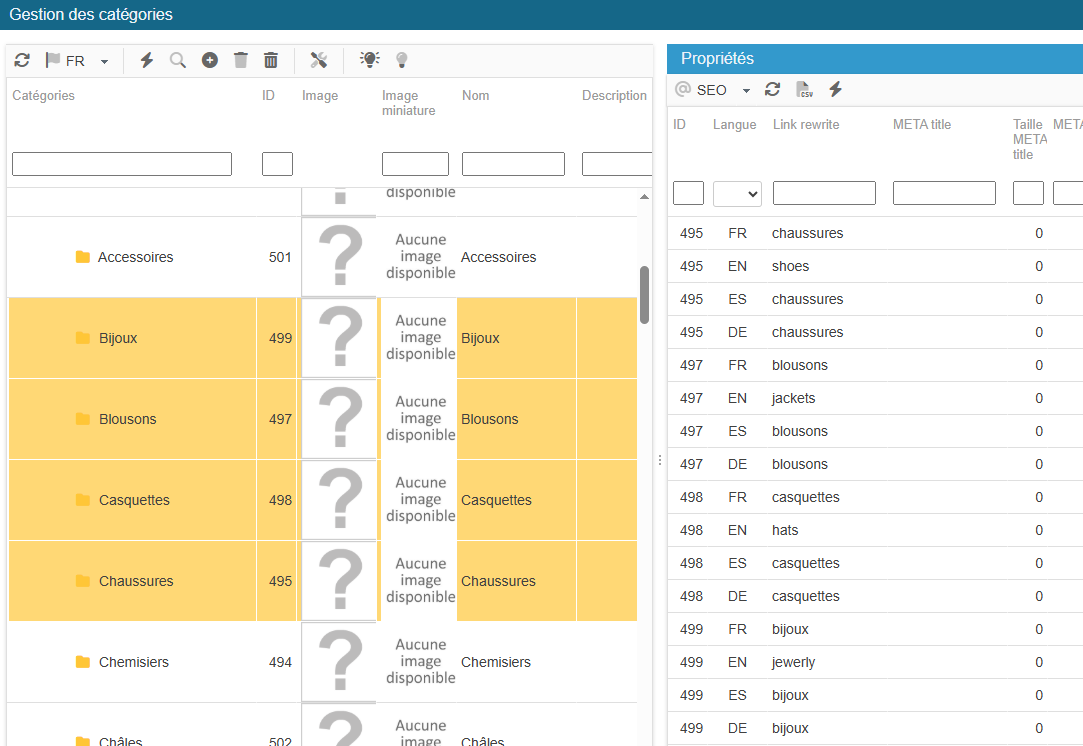
Task: Click the Accessoires folder icon
Action: click(83, 257)
